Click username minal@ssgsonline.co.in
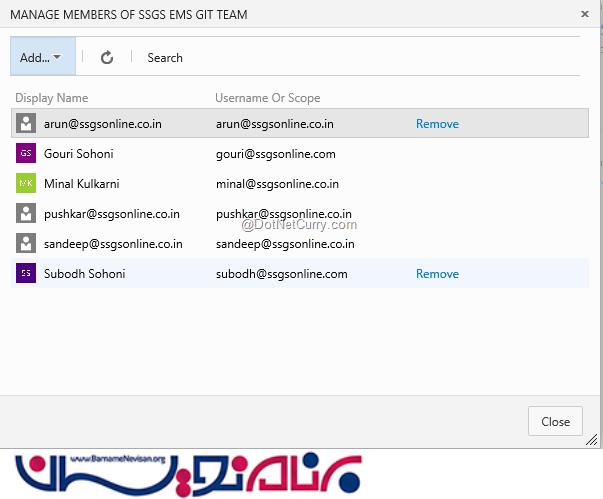 coord(277,184)
